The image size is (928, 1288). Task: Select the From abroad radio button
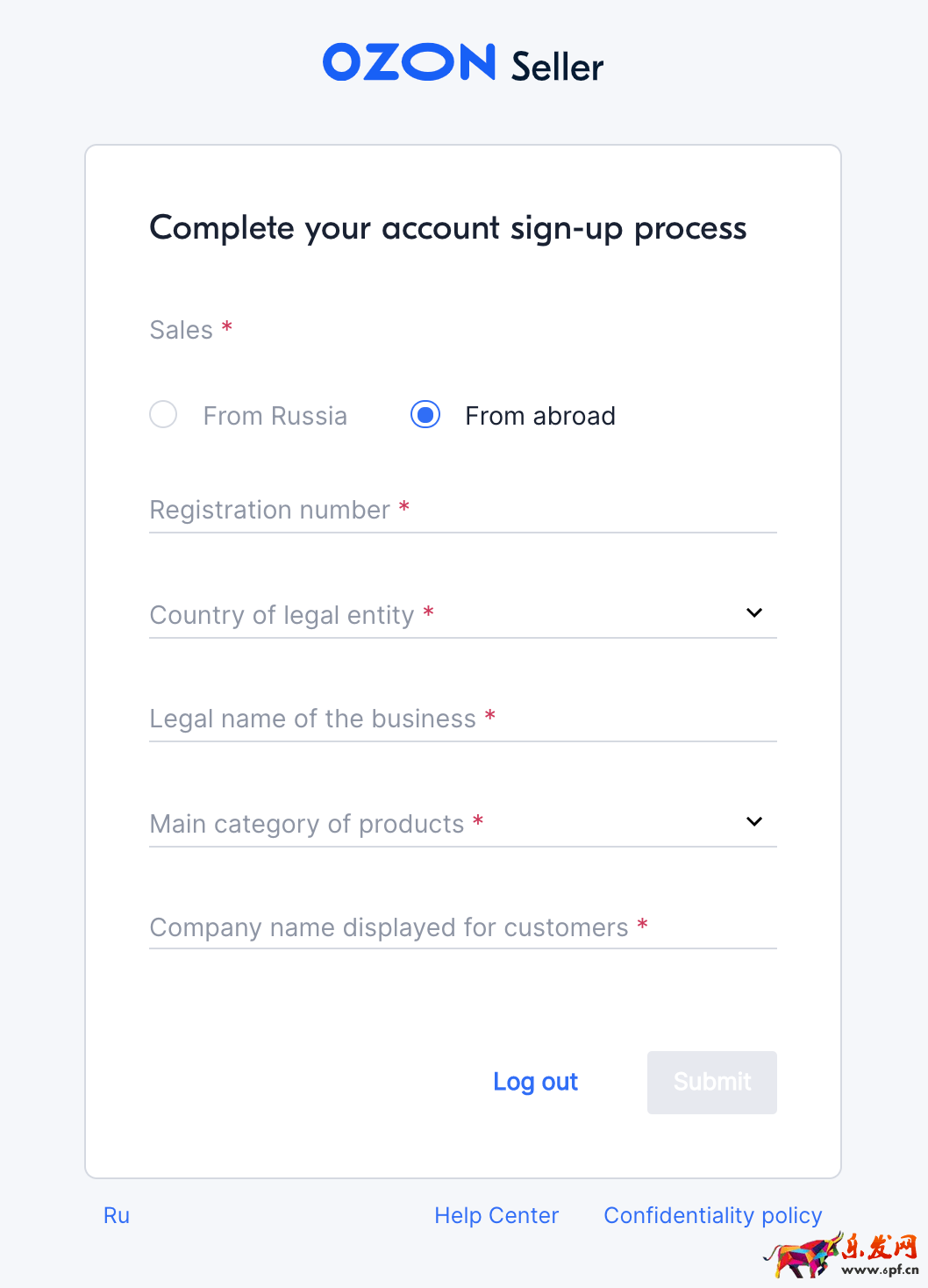coord(425,414)
